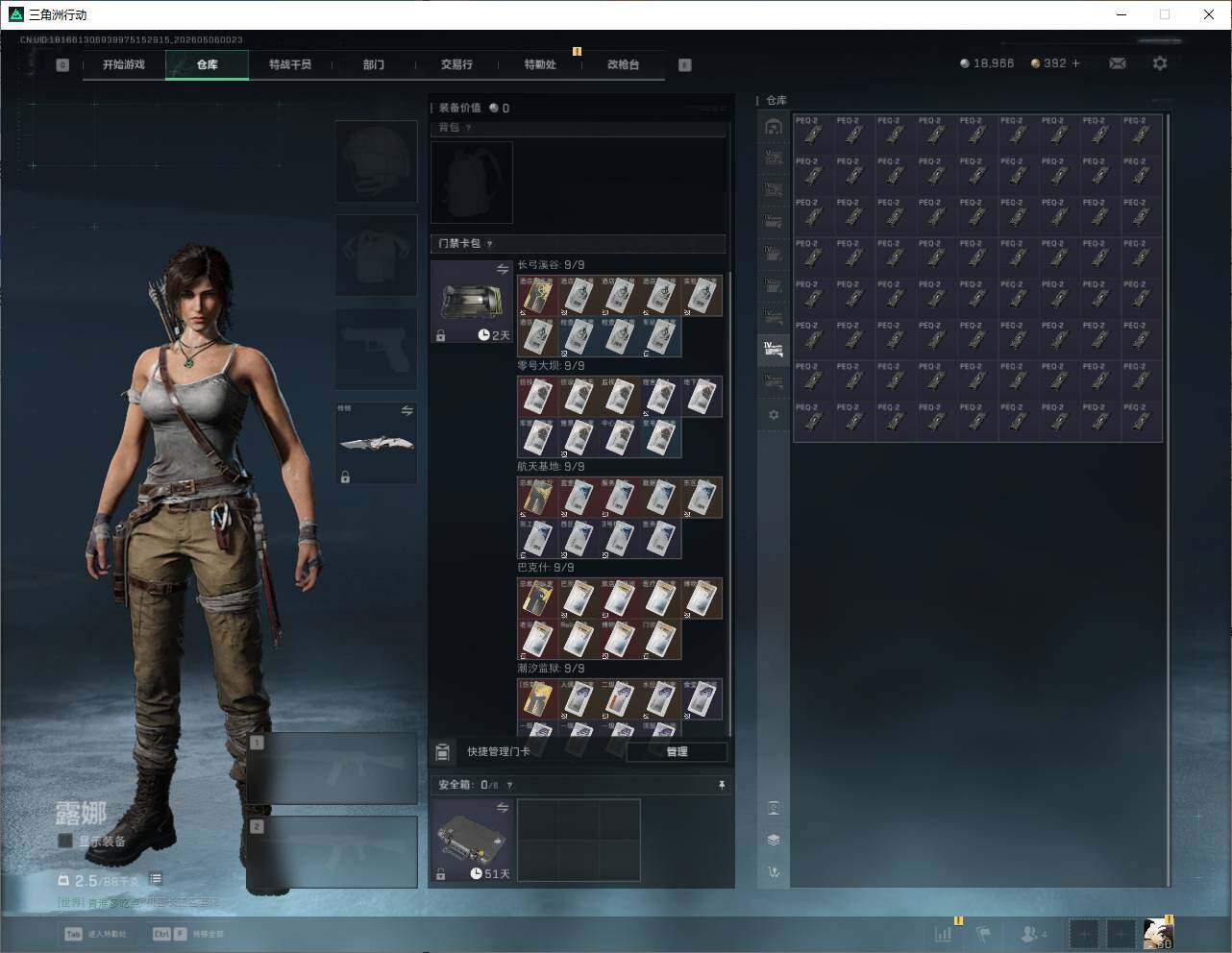
Task: Click the warehouse grid vertical scrollbar
Action: point(1169,500)
